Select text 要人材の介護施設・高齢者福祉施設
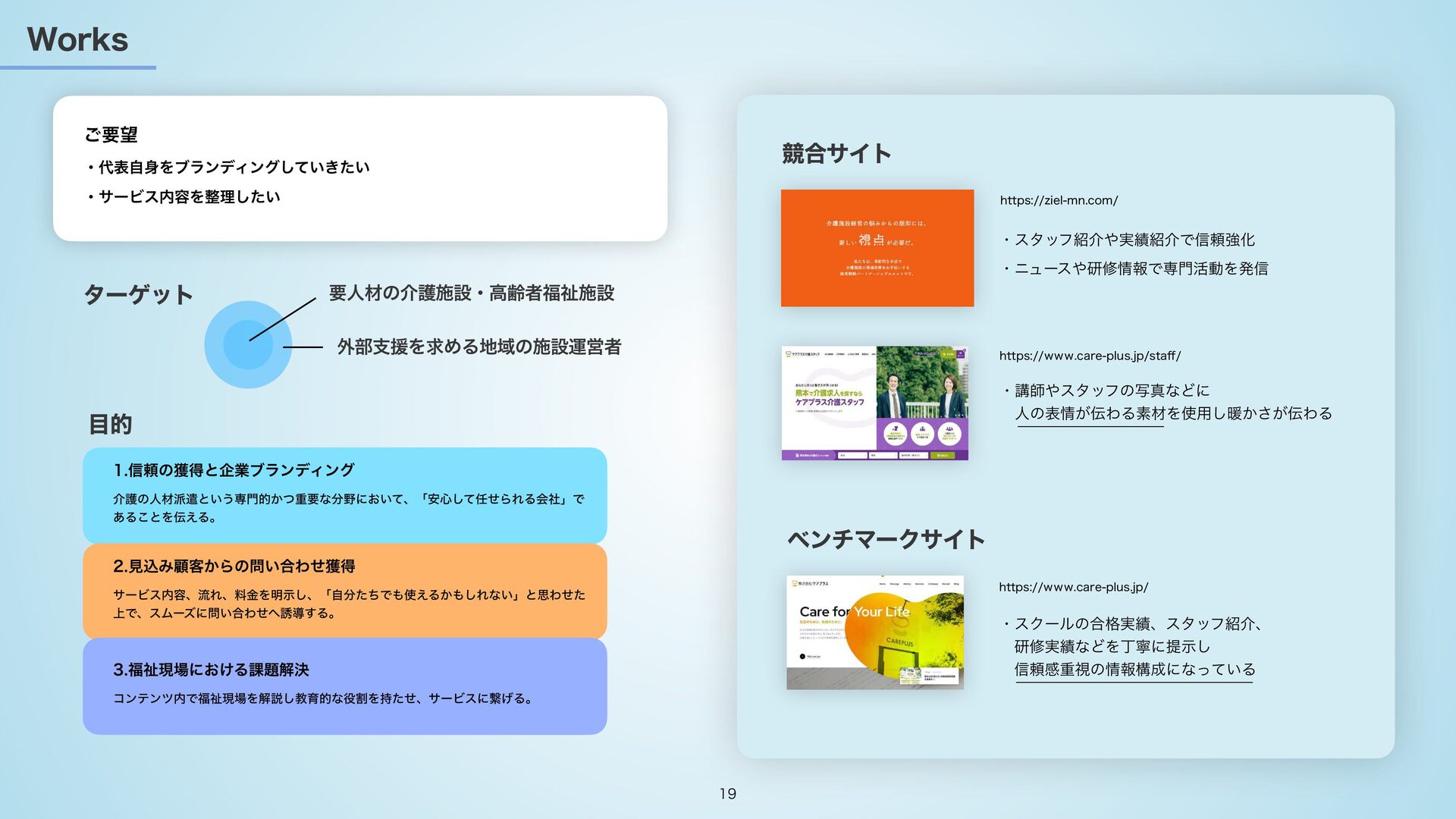The image size is (1456, 819). tap(471, 293)
